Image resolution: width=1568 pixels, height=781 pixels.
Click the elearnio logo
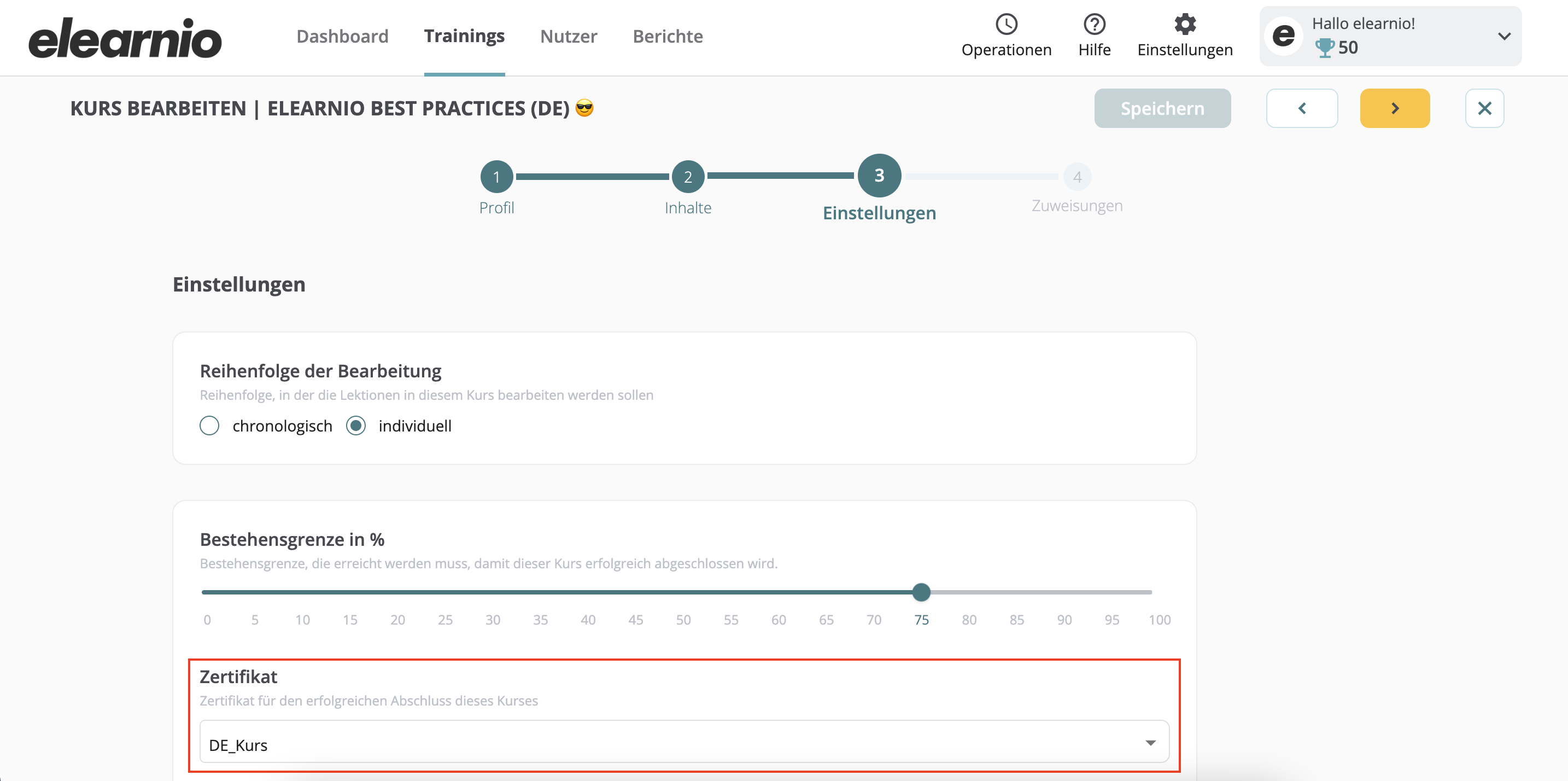[x=125, y=38]
